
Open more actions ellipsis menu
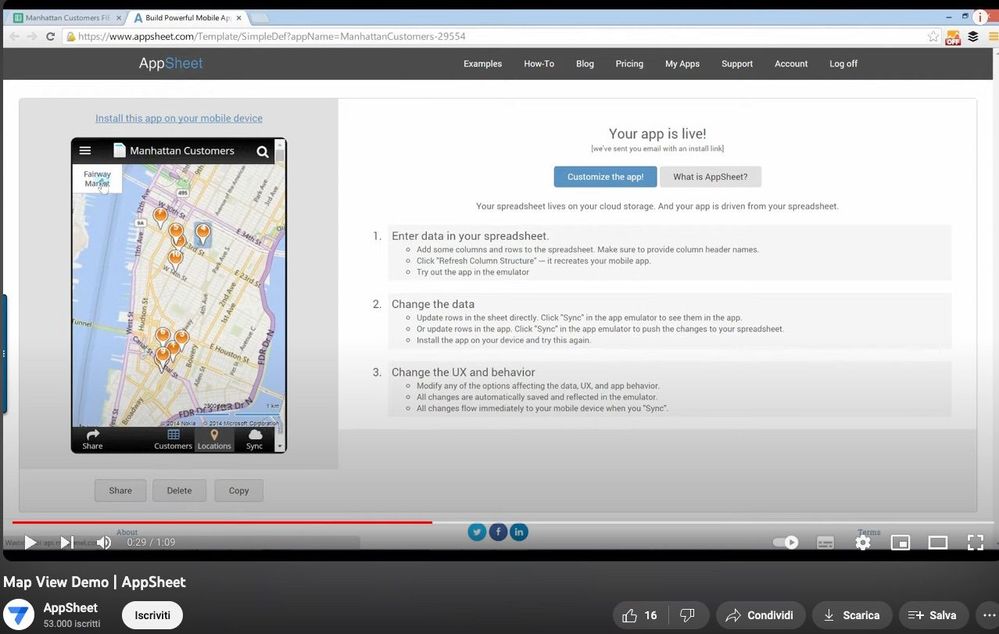tap(989, 616)
